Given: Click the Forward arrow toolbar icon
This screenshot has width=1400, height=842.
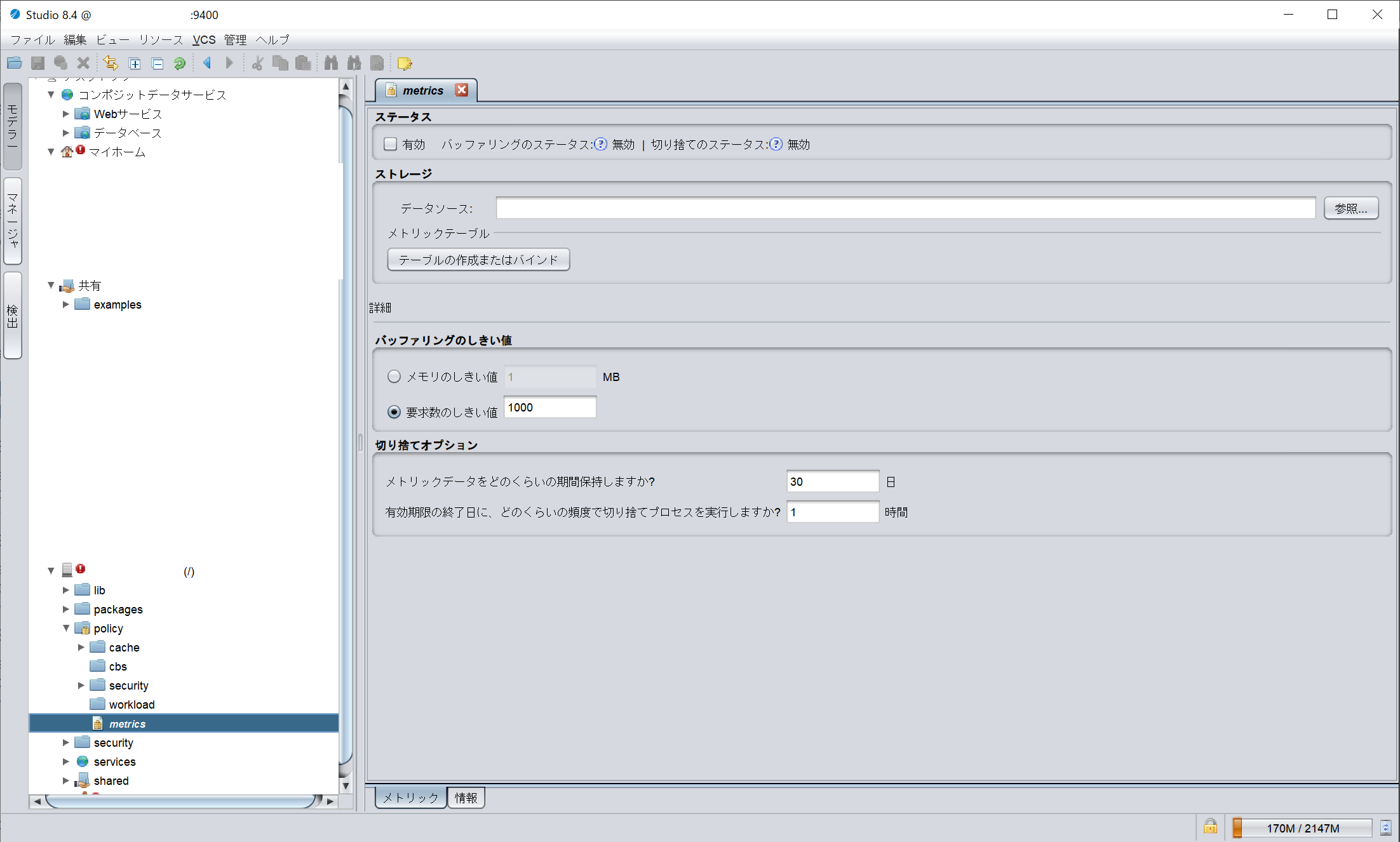Looking at the screenshot, I should click(229, 63).
